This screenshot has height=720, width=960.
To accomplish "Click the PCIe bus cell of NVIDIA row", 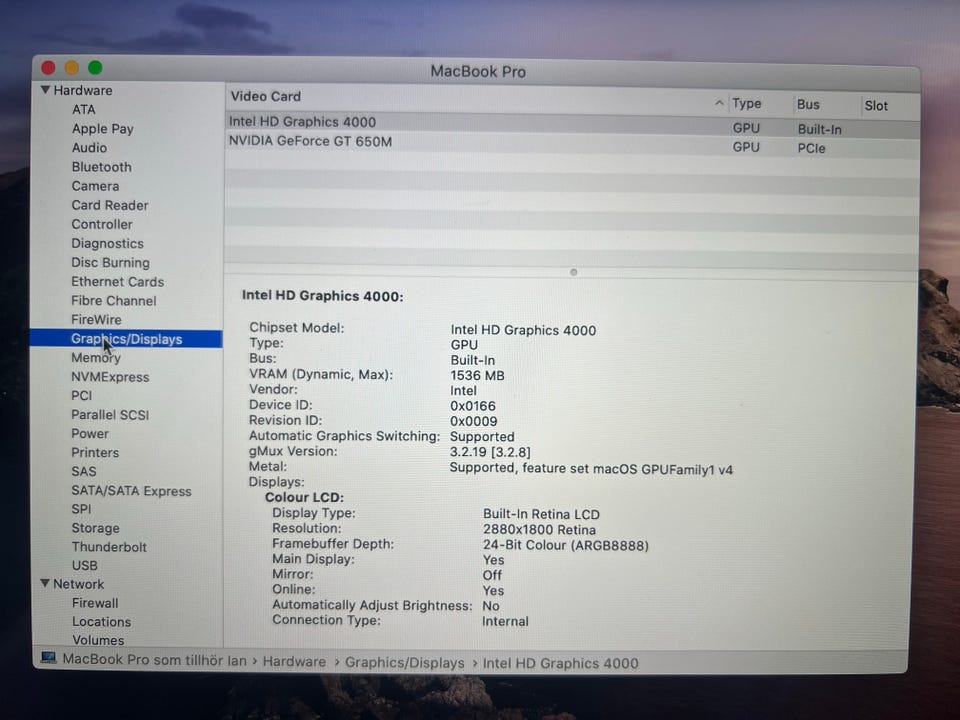I will (x=811, y=148).
